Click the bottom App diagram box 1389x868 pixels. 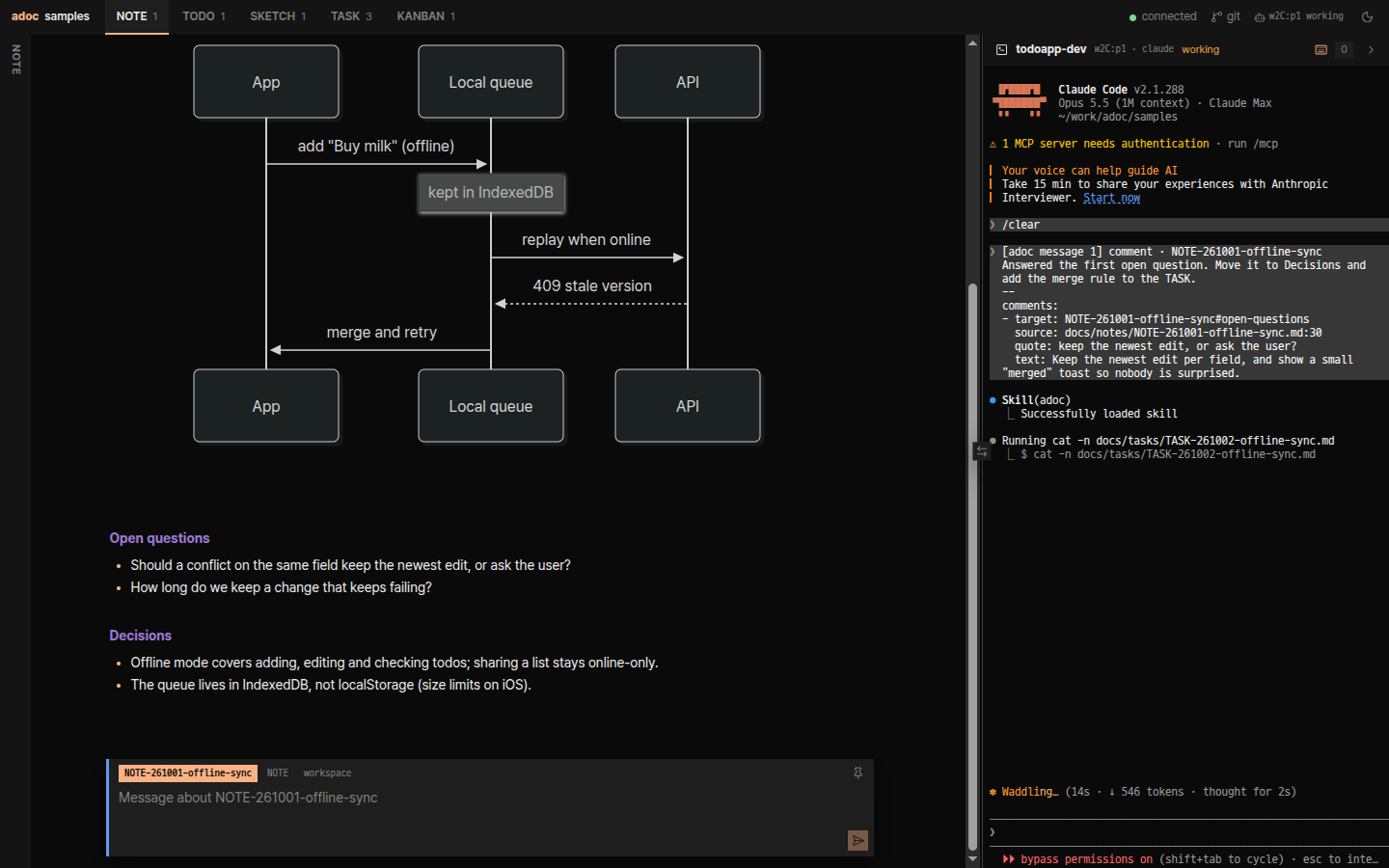click(266, 406)
